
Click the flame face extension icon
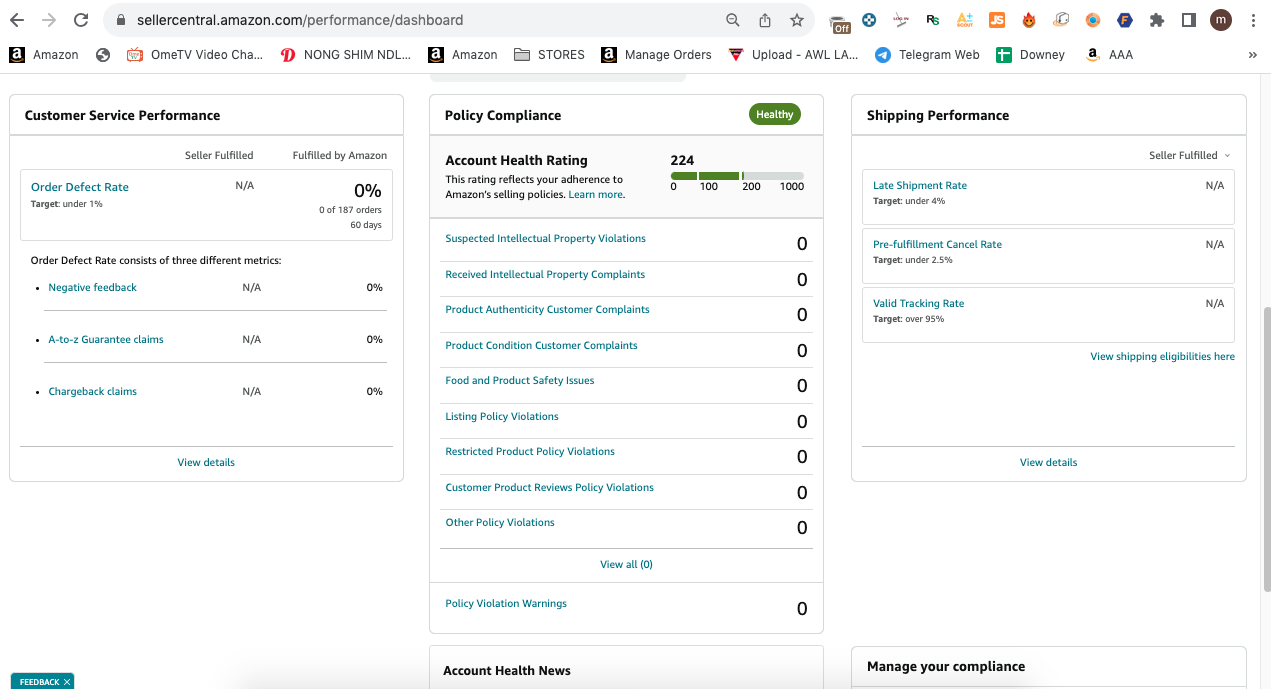[x=1029, y=20]
